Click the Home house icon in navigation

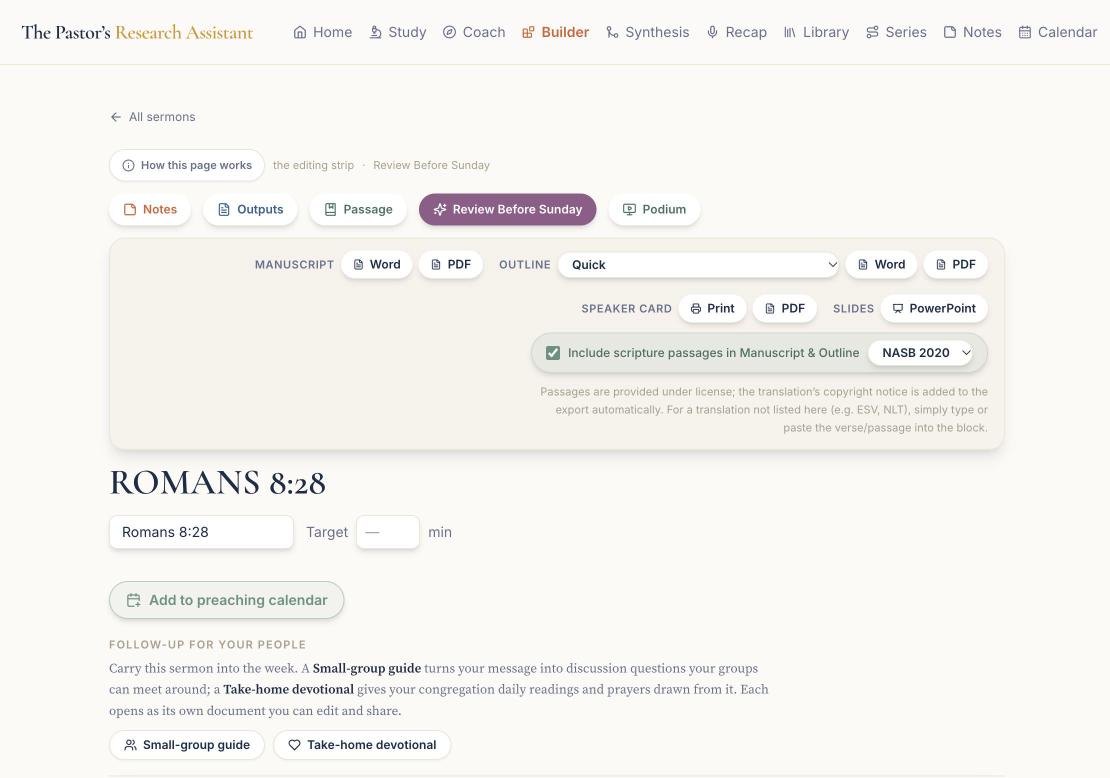click(300, 32)
